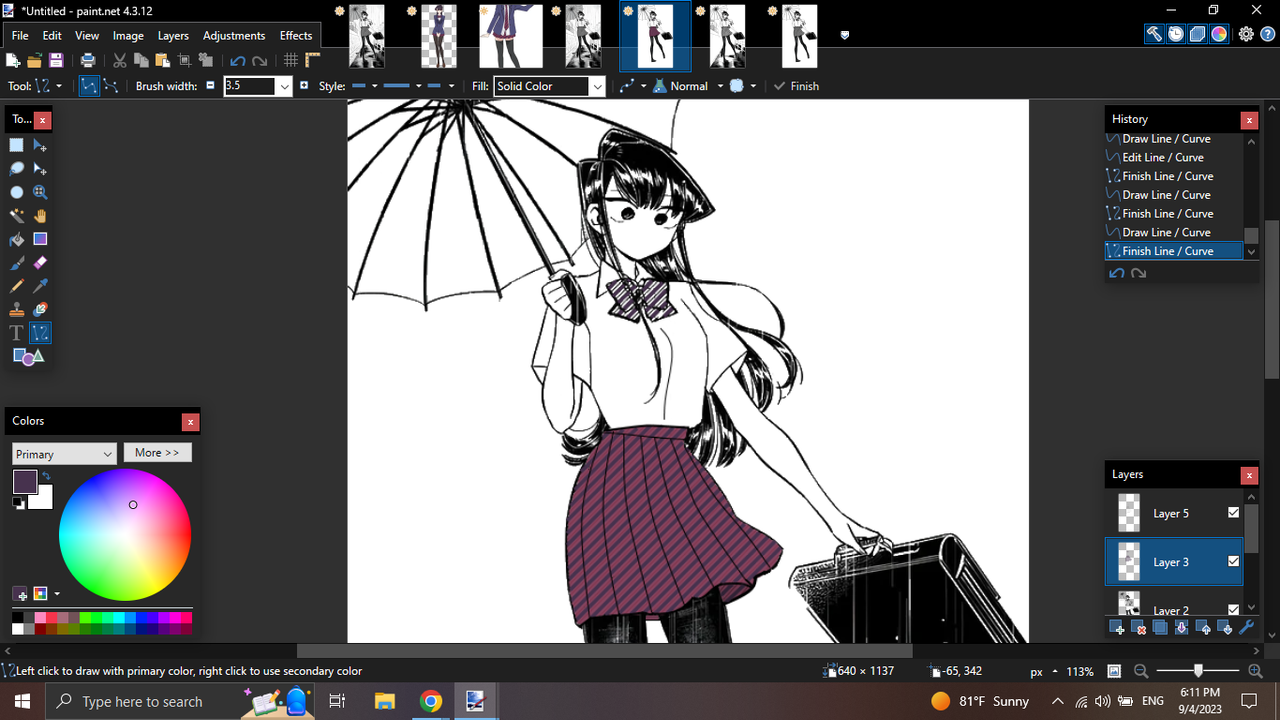The width and height of the screenshot is (1280, 720).
Task: Open the gradient tool
Action: click(x=40, y=239)
